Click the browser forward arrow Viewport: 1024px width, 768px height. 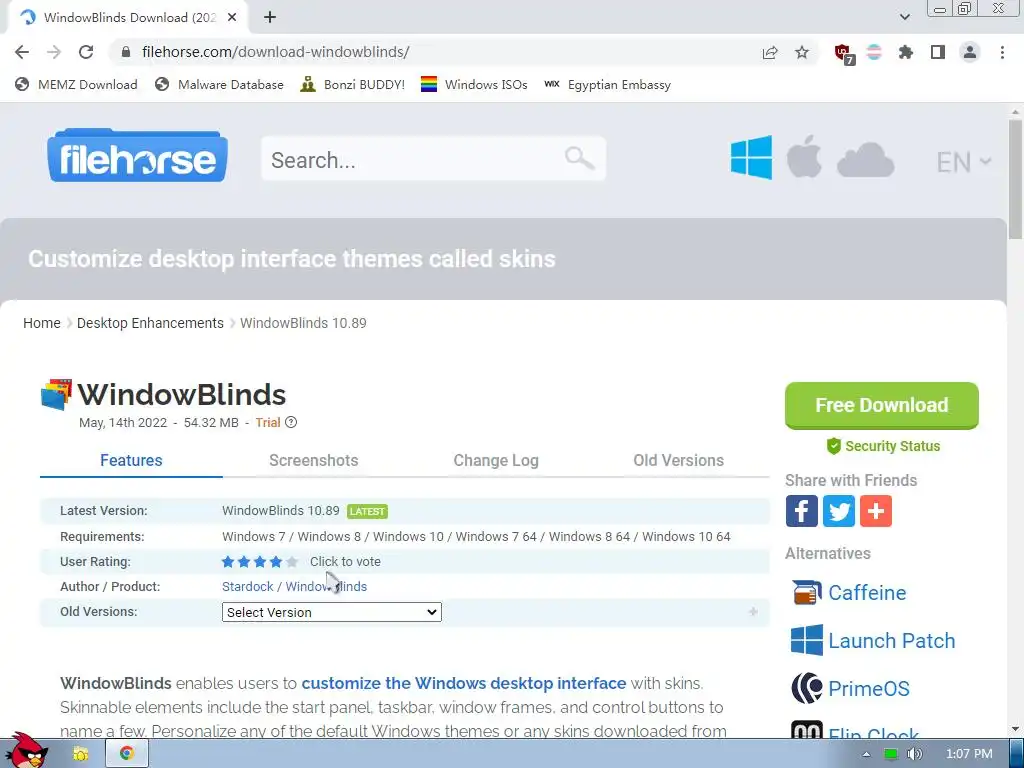[54, 52]
